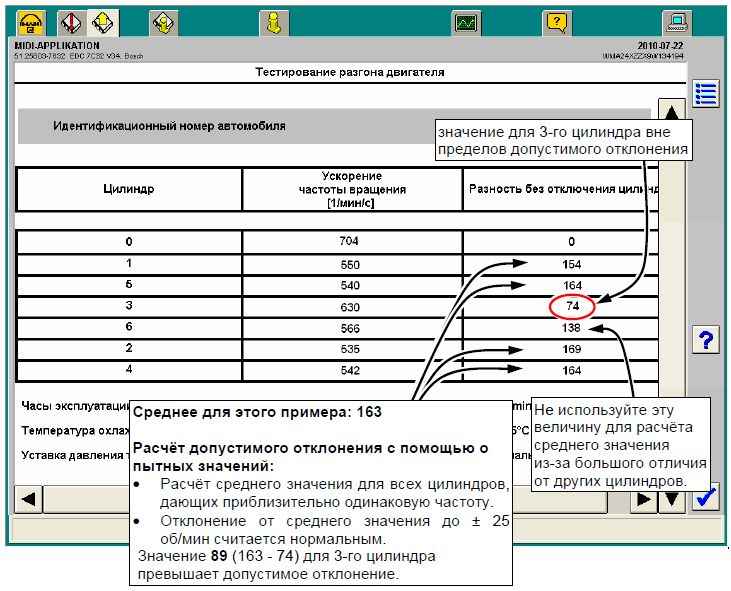Open the green oscilloscope graph icon
Screen dimensions: 731x591
[x=467, y=23]
